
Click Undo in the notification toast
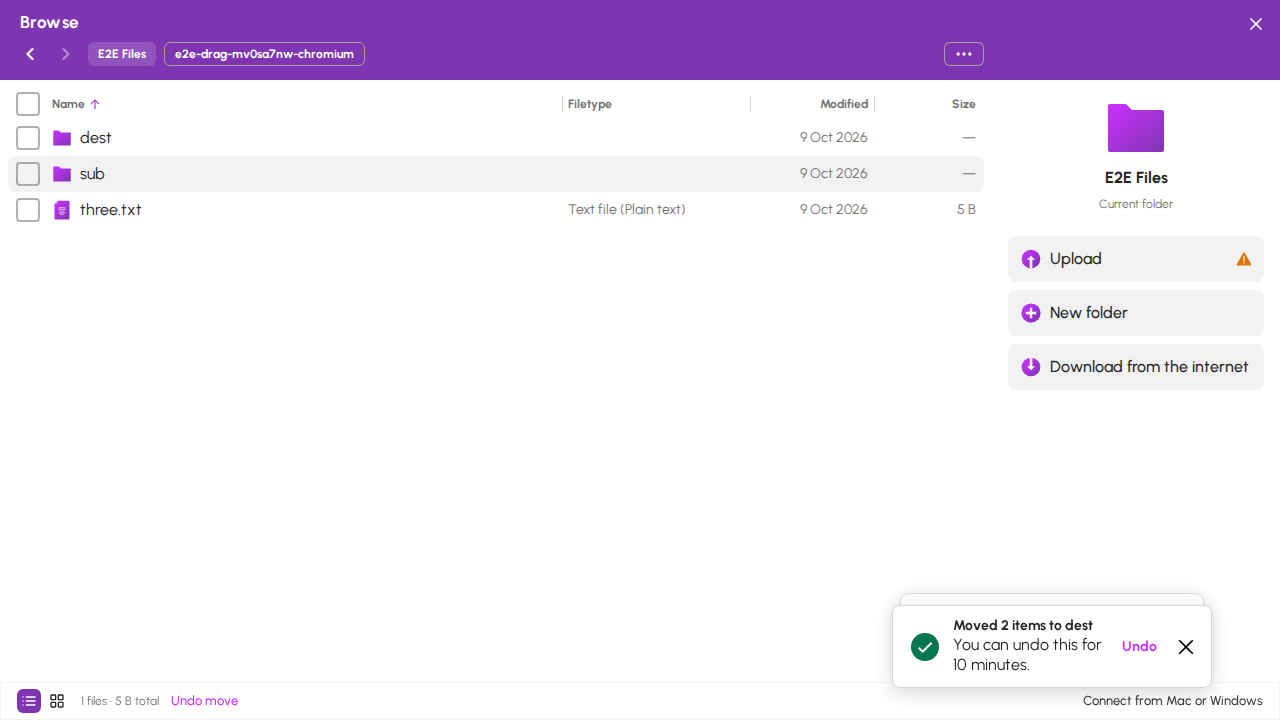pos(1139,647)
